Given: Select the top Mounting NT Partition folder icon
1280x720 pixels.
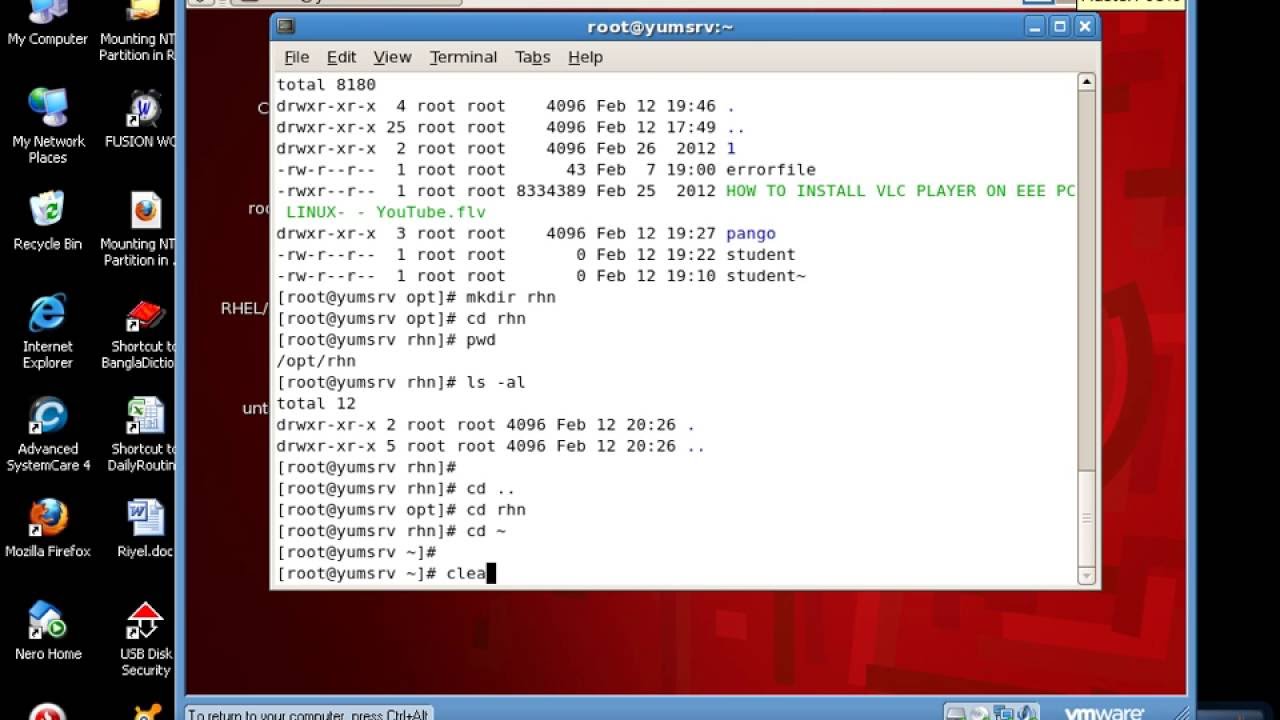Looking at the screenshot, I should coord(140,30).
